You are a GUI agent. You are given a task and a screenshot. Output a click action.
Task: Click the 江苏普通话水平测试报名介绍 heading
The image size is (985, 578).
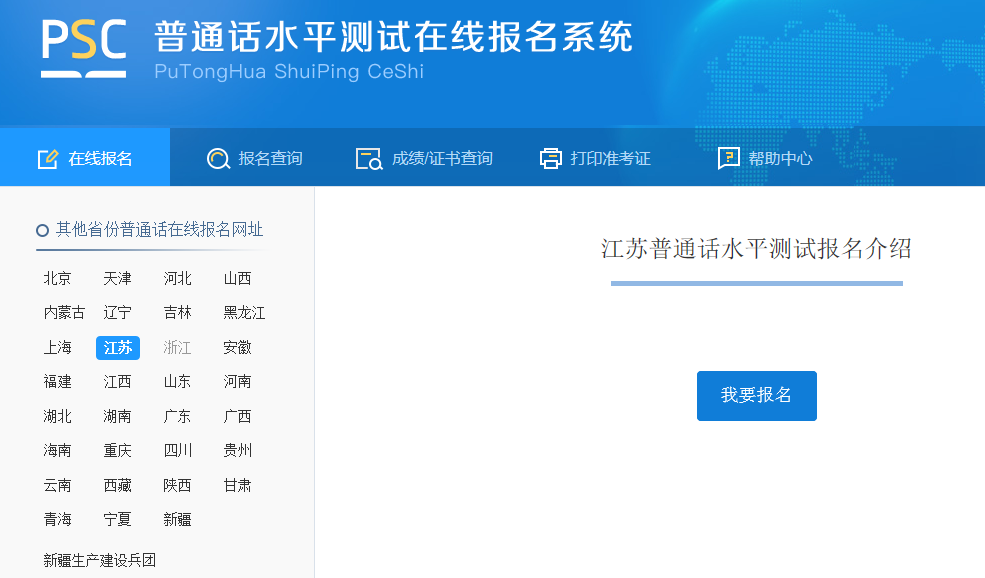pyautogui.click(x=756, y=249)
